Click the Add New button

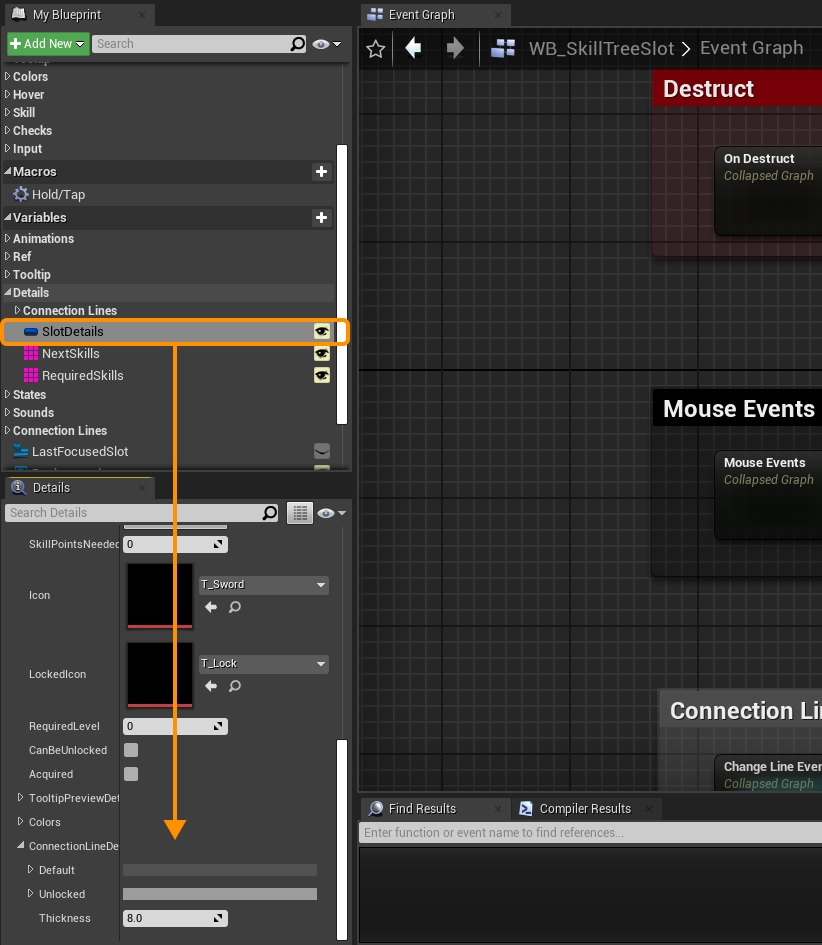point(47,44)
